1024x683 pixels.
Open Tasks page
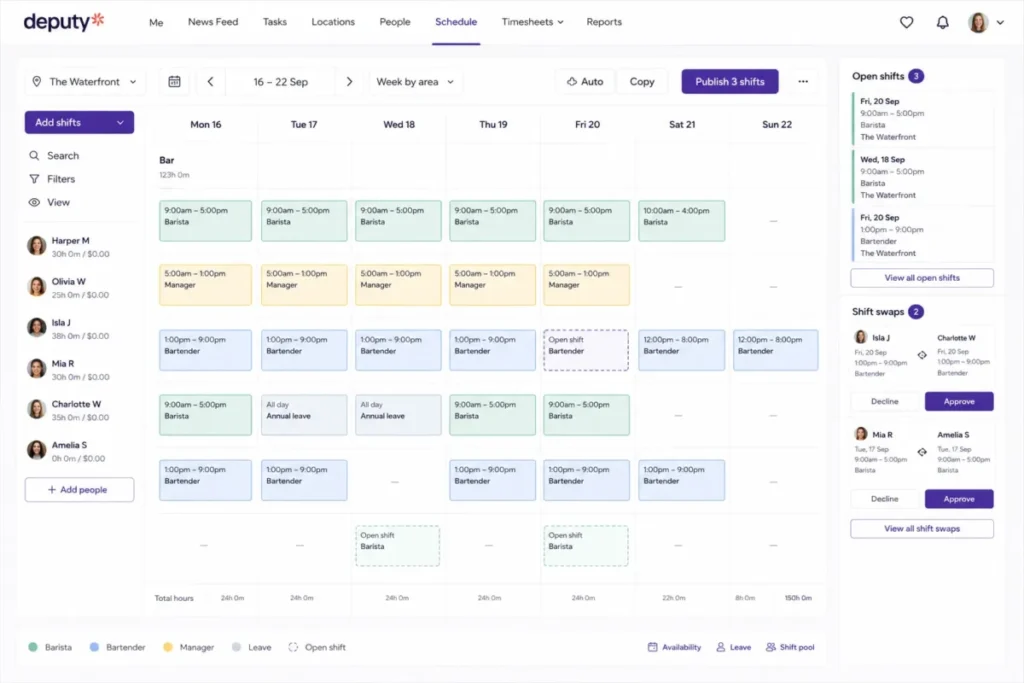coord(275,22)
